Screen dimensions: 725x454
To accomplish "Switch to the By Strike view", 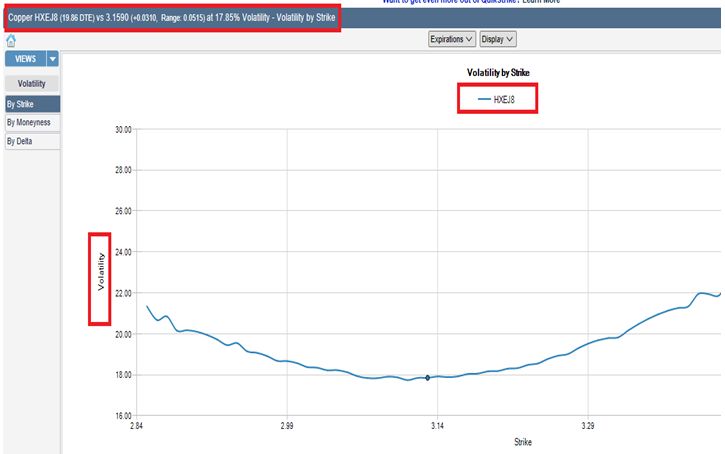I will coord(32,104).
